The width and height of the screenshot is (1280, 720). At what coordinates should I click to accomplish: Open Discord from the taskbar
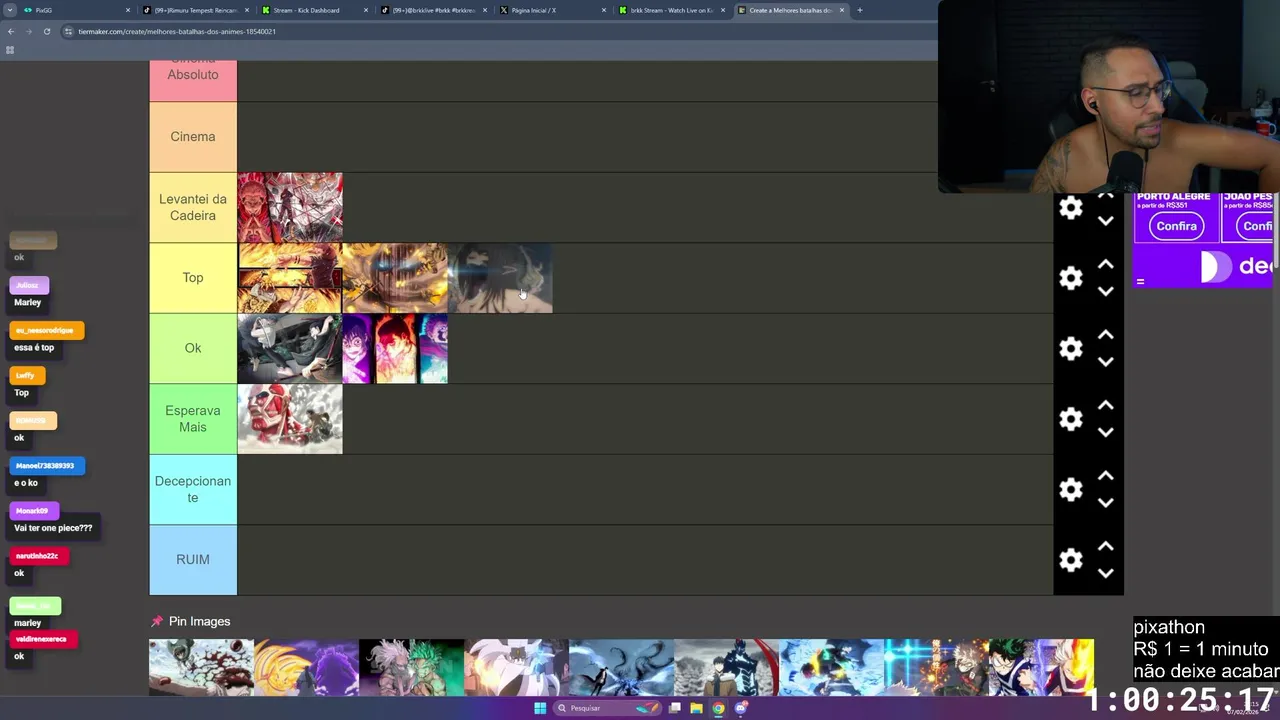click(x=741, y=708)
